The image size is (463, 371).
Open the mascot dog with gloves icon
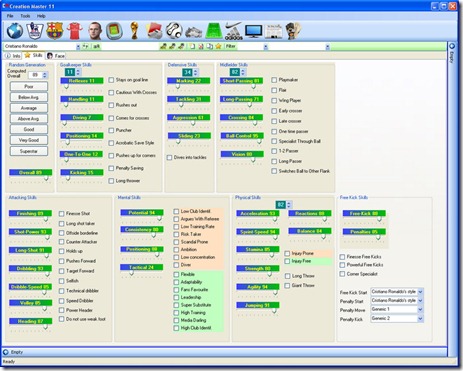point(293,31)
